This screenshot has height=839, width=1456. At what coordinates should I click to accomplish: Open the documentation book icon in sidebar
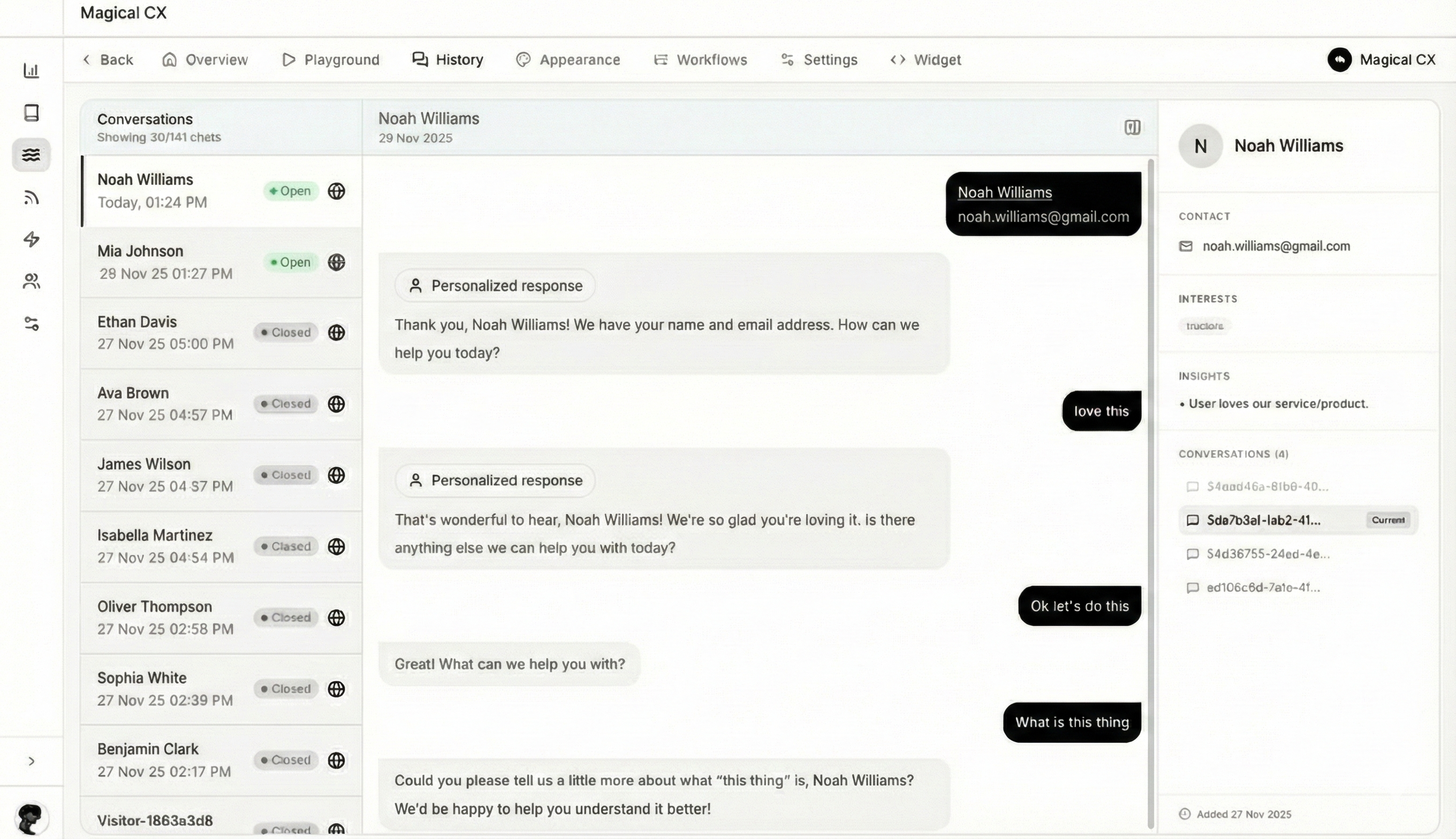32,113
